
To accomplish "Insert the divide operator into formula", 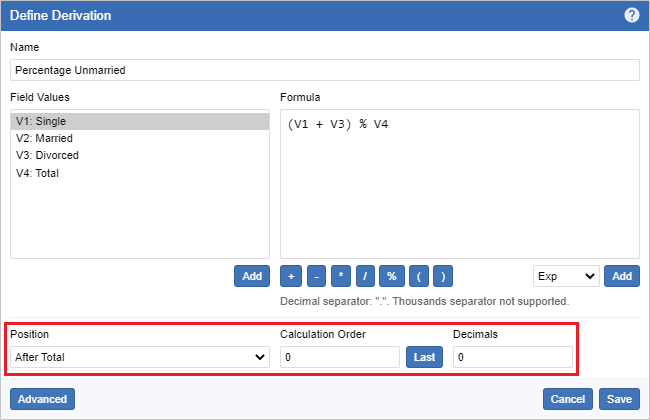I will click(x=366, y=276).
